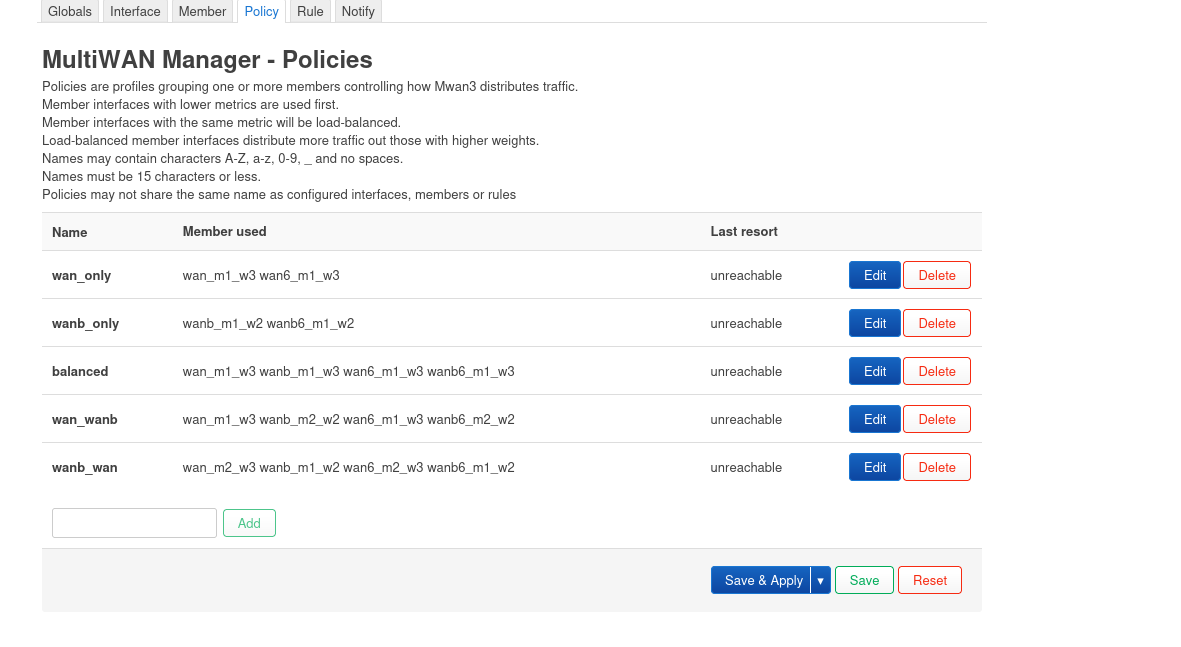Select the wanb_only policy name
Viewport: 1181px width, 647px height.
coord(85,324)
